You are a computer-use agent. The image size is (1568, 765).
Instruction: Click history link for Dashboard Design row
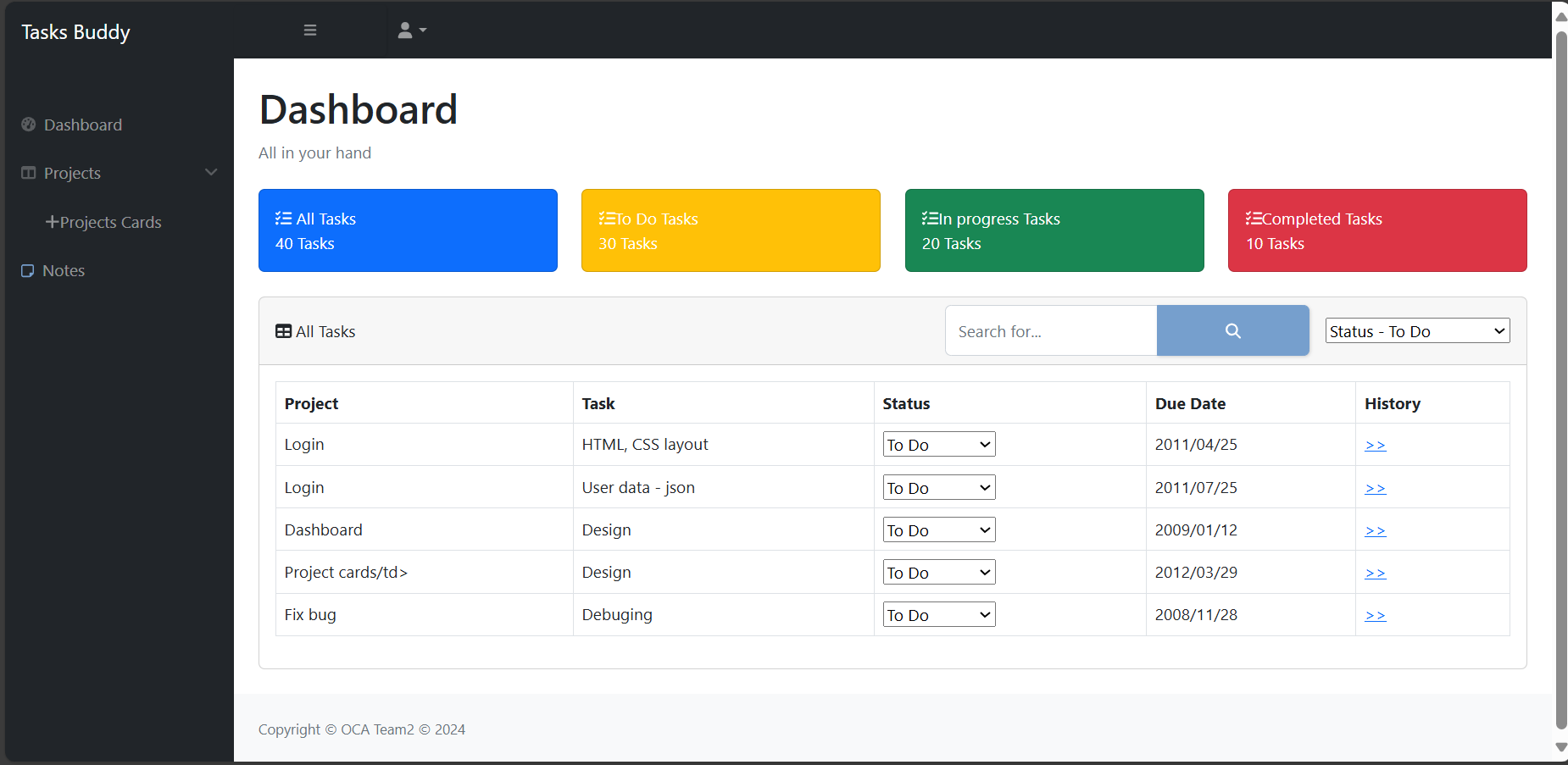tap(1375, 529)
